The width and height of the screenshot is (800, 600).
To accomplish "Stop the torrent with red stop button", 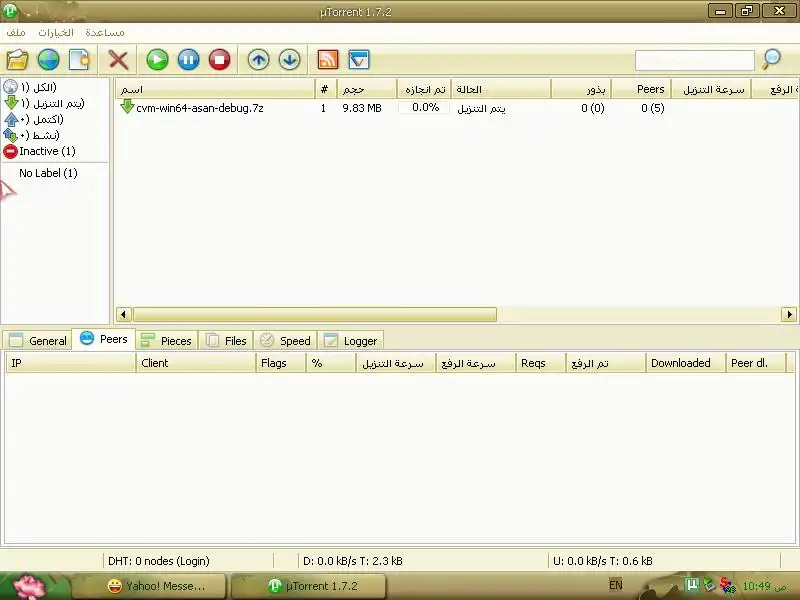I will 219,60.
